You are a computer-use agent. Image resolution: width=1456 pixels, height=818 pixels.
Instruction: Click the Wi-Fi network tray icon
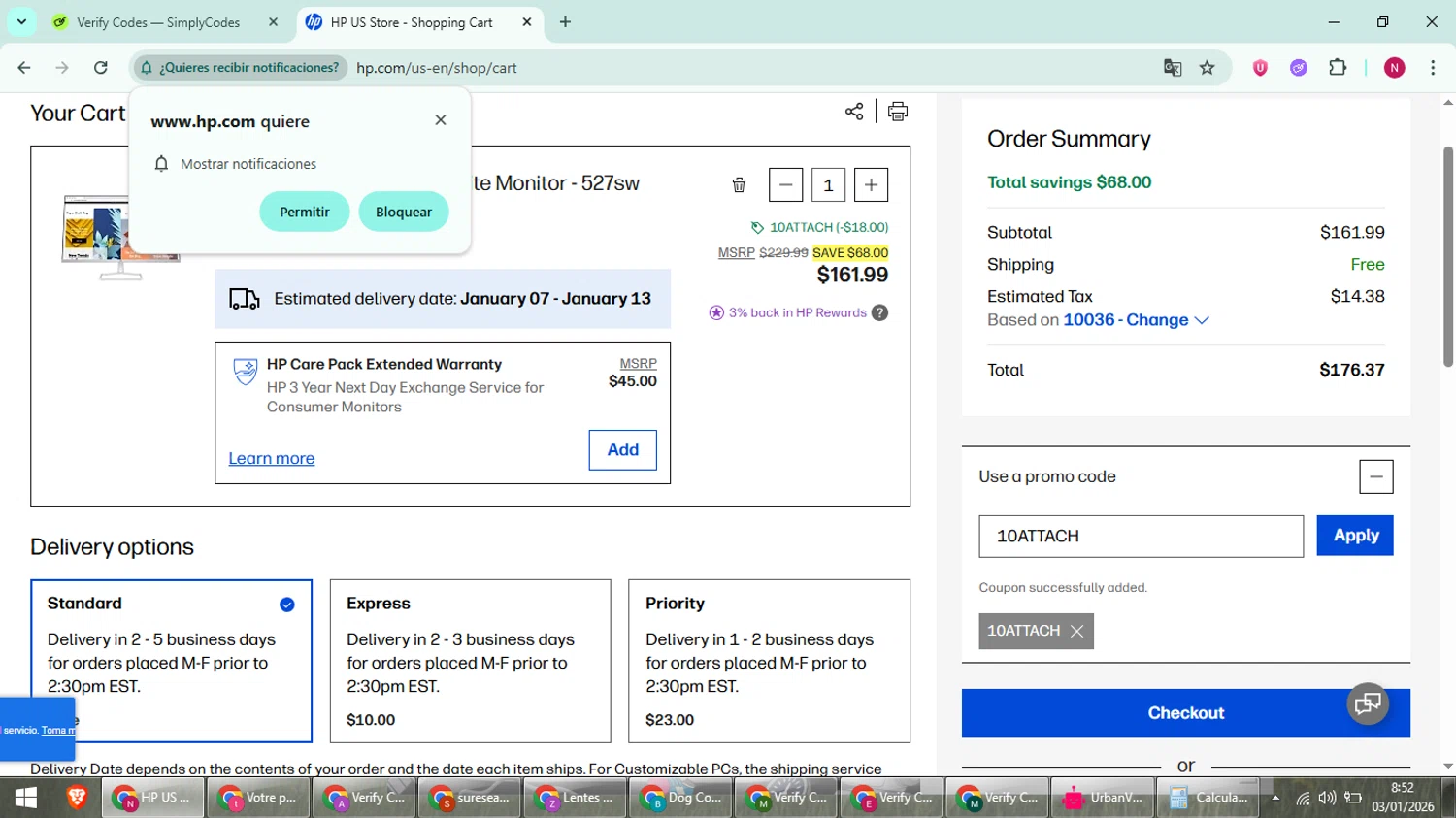pyautogui.click(x=1303, y=798)
